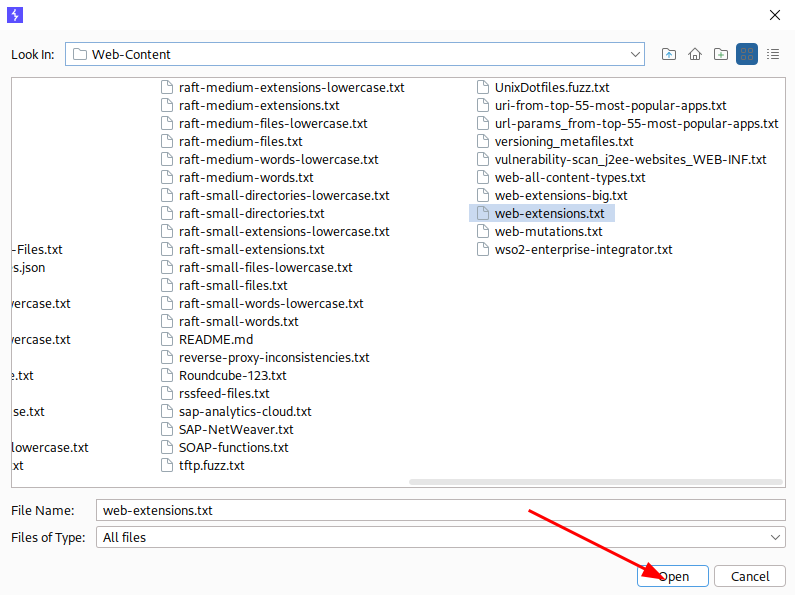Image resolution: width=795 pixels, height=595 pixels.
Task: Select web-extensions-big.txt file
Action: pyautogui.click(x=560, y=196)
